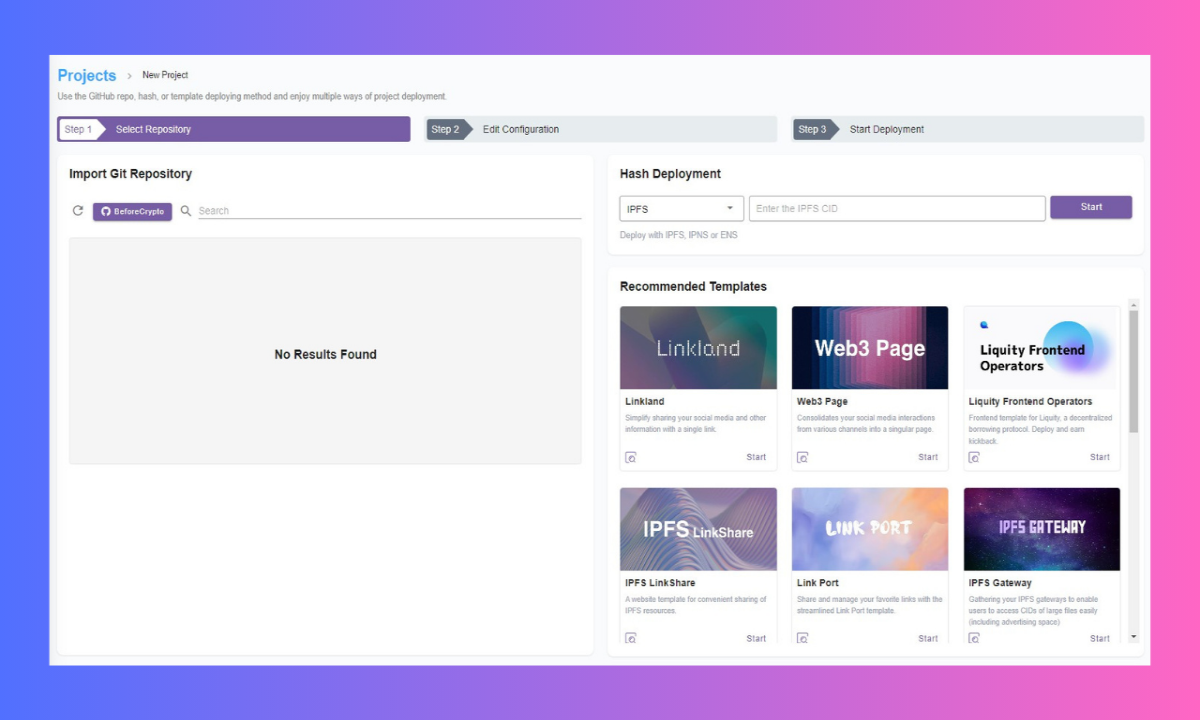Click the Linkland card title text

645,401
